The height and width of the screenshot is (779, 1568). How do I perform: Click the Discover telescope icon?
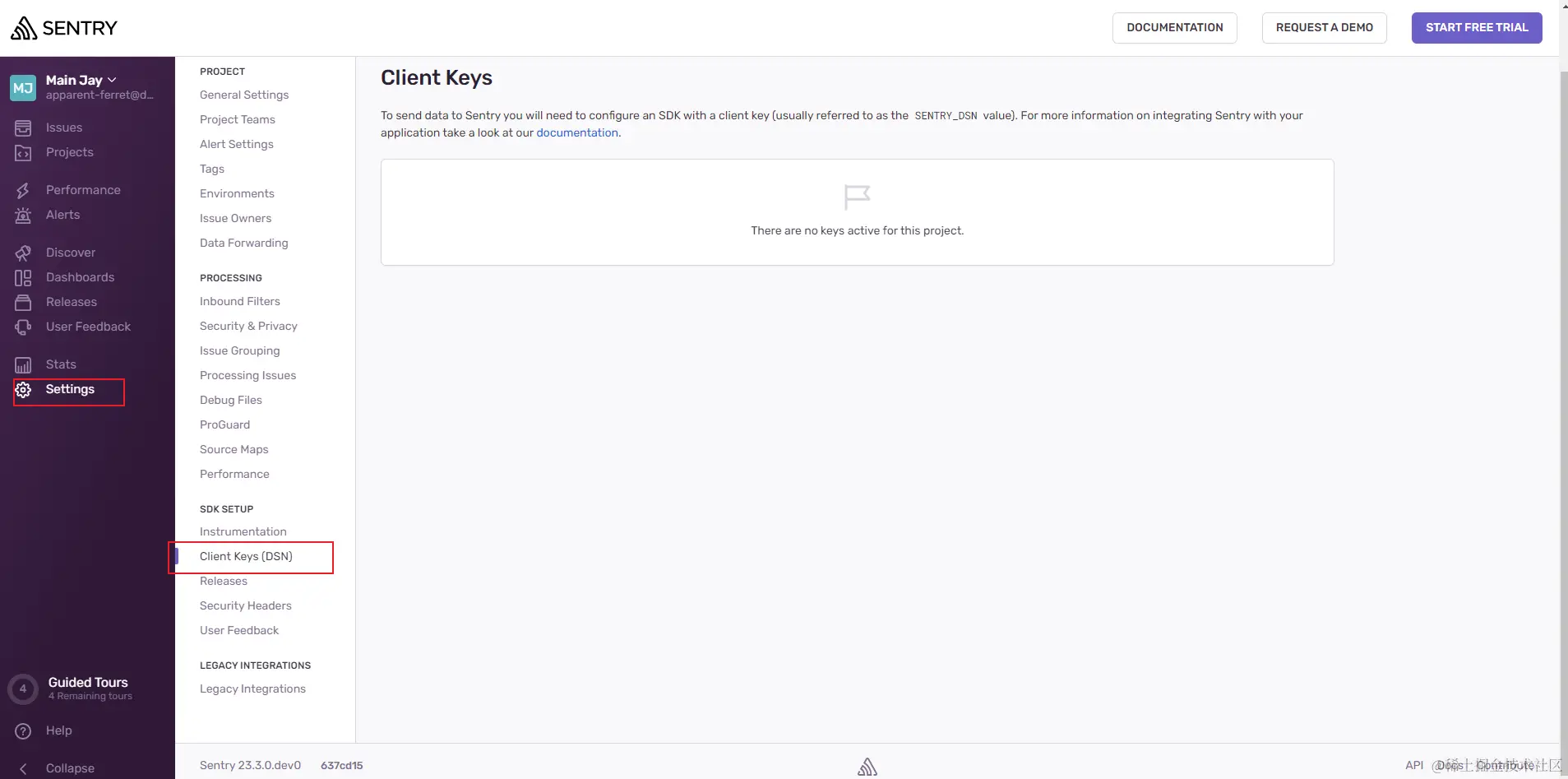point(23,253)
